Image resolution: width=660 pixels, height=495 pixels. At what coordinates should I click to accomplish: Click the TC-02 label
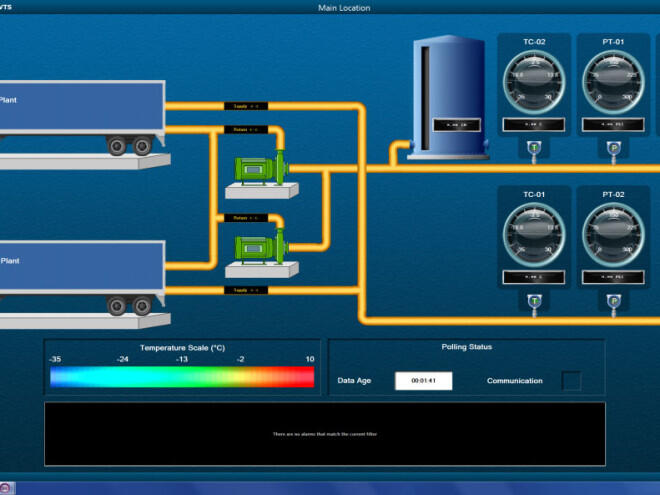534,42
